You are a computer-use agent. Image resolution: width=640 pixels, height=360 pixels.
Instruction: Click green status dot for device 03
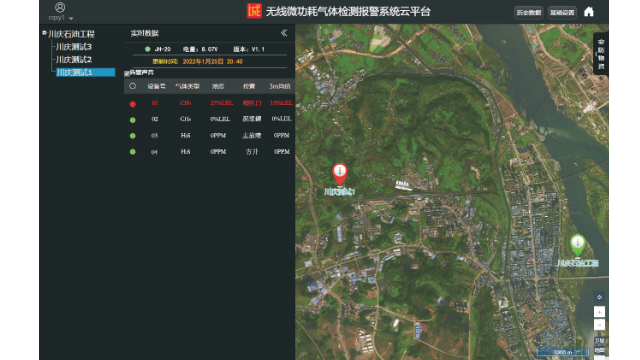tap(133, 136)
